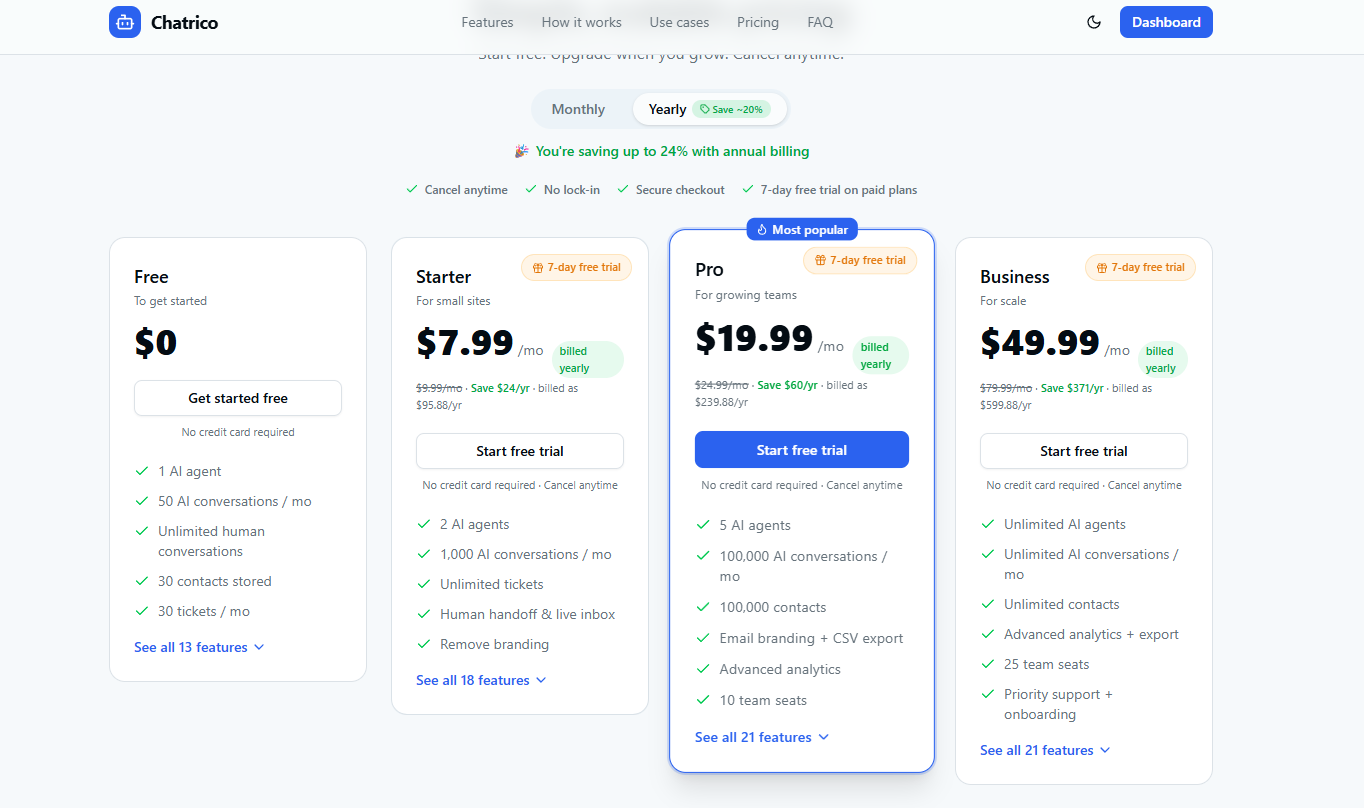Expand See all 21 features in Pro plan
Screen dimensions: 1364x808
coord(762,737)
